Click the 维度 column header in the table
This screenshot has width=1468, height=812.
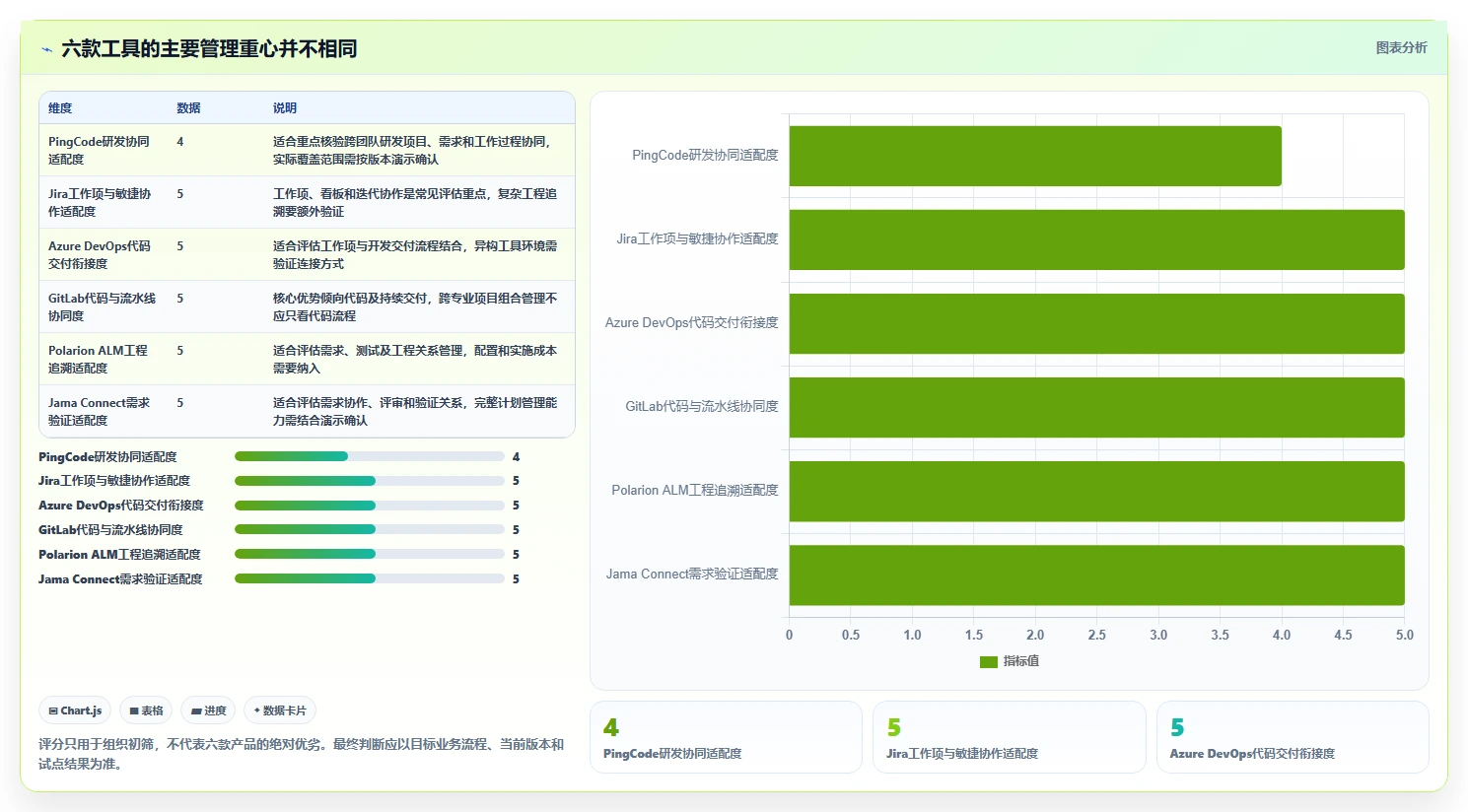60,108
